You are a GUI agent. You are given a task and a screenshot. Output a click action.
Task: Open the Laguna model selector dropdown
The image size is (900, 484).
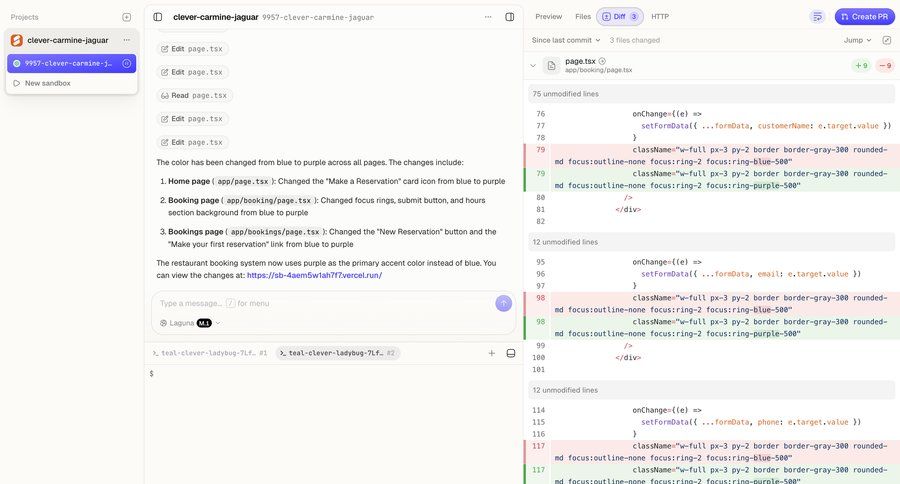click(x=190, y=323)
